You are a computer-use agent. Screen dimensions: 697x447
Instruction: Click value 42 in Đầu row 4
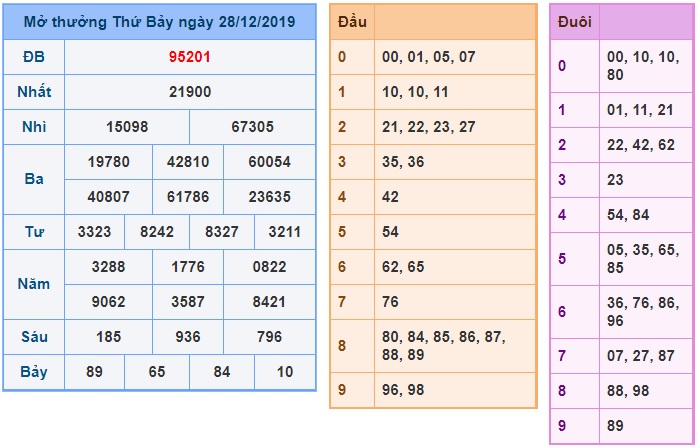[390, 197]
